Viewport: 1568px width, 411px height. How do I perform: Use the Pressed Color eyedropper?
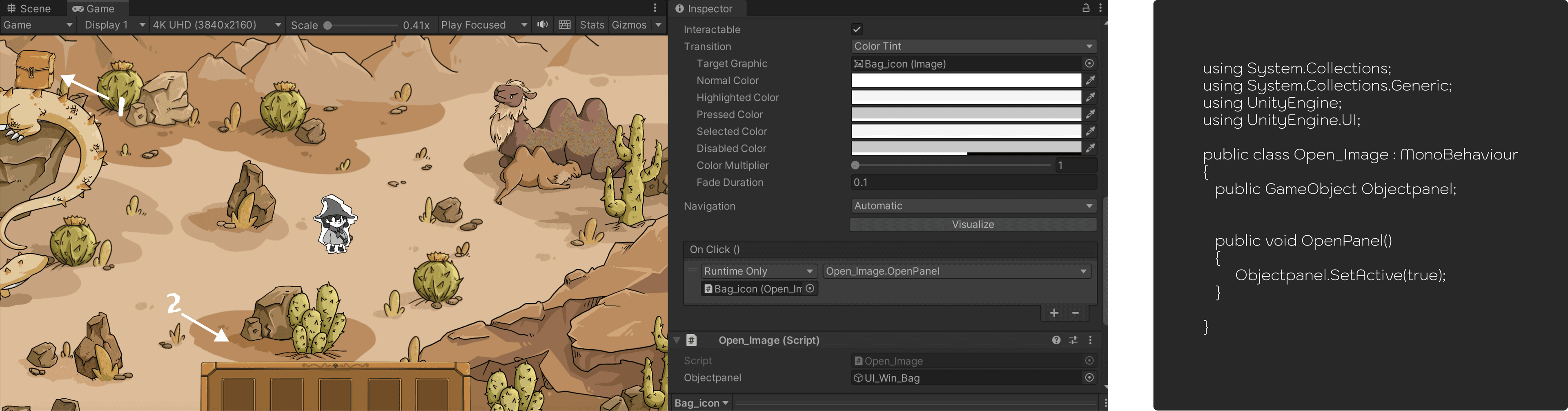coord(1090,114)
